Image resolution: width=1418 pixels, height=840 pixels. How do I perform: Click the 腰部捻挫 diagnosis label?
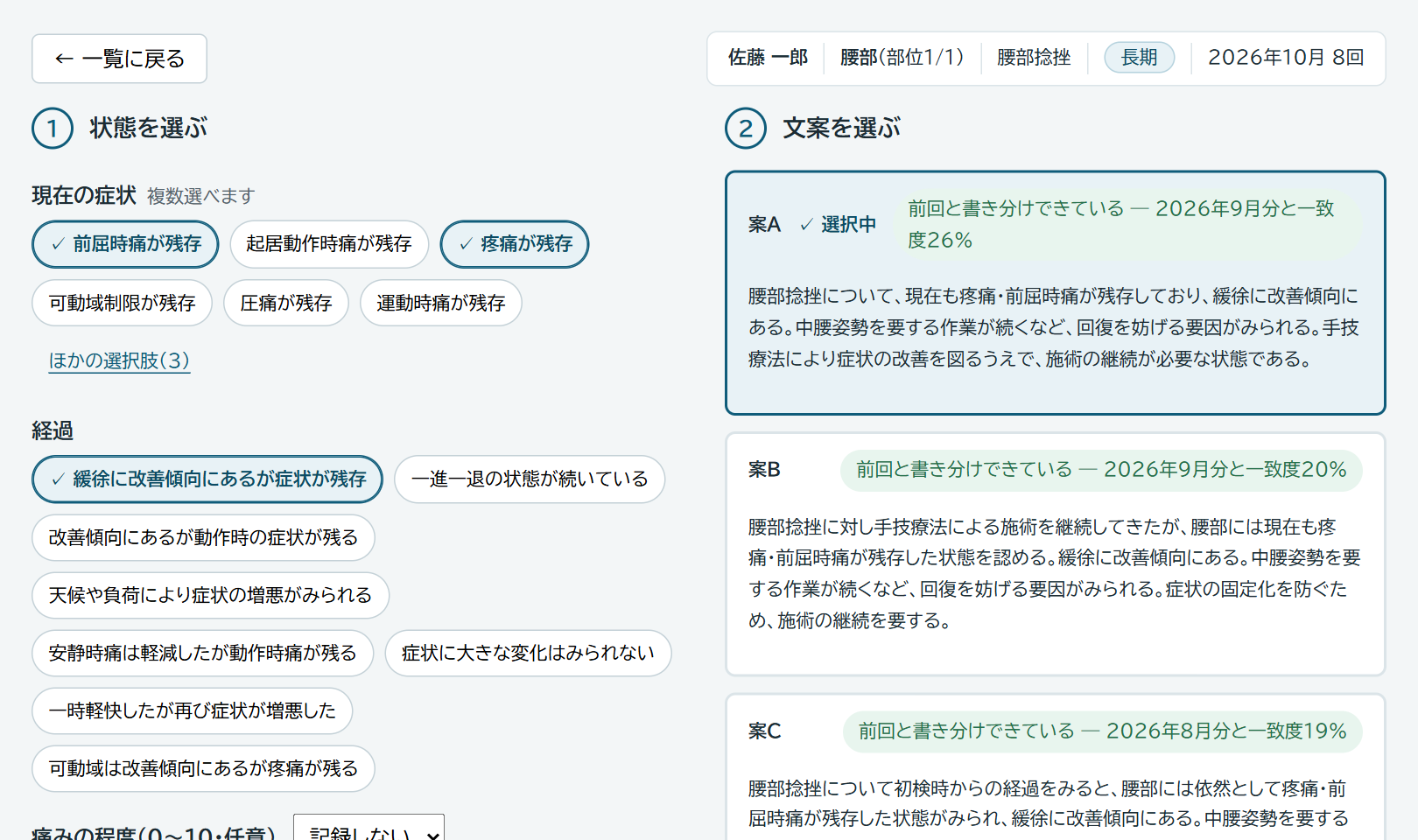pyautogui.click(x=1034, y=58)
